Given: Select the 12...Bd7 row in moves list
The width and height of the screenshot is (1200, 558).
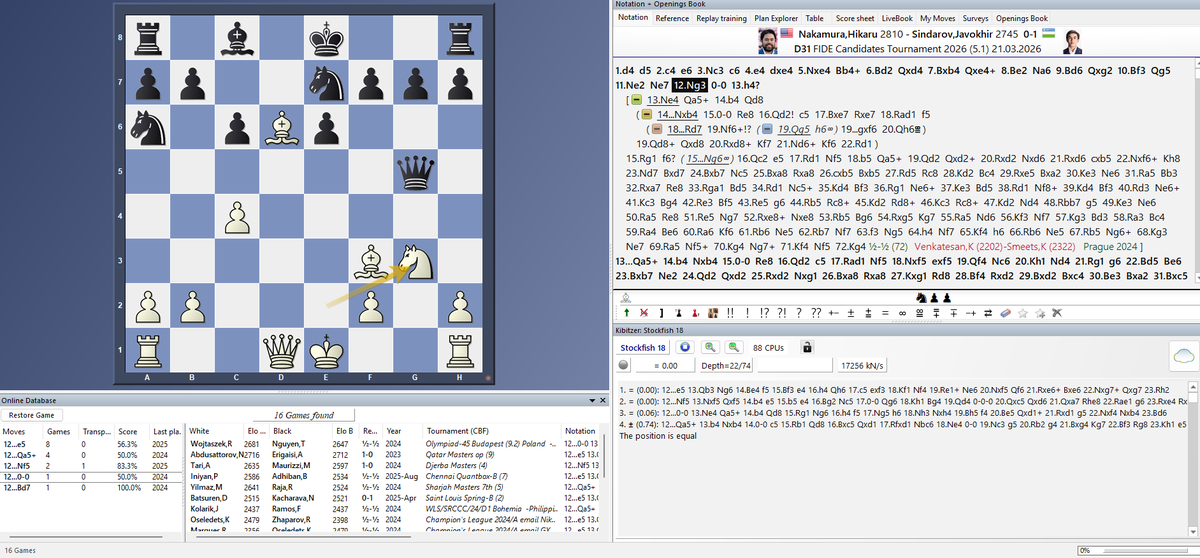Looking at the screenshot, I should 92,487.
